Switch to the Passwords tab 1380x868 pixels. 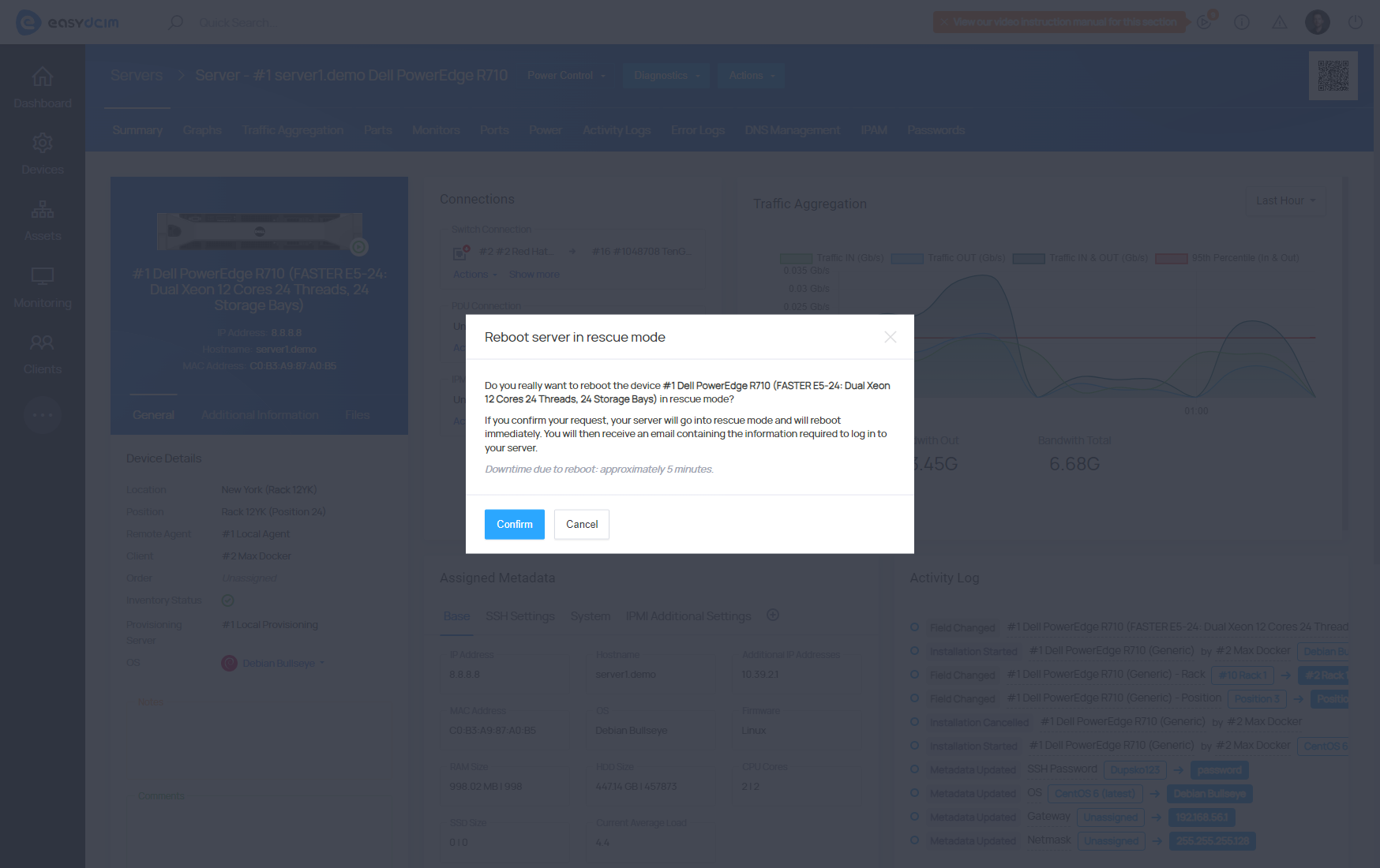[x=936, y=130]
